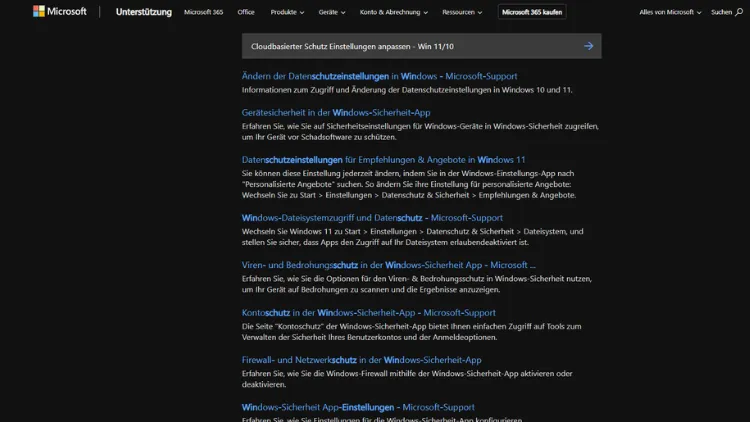Submit search with the arrow icon
The image size is (750, 422).
[x=588, y=46]
